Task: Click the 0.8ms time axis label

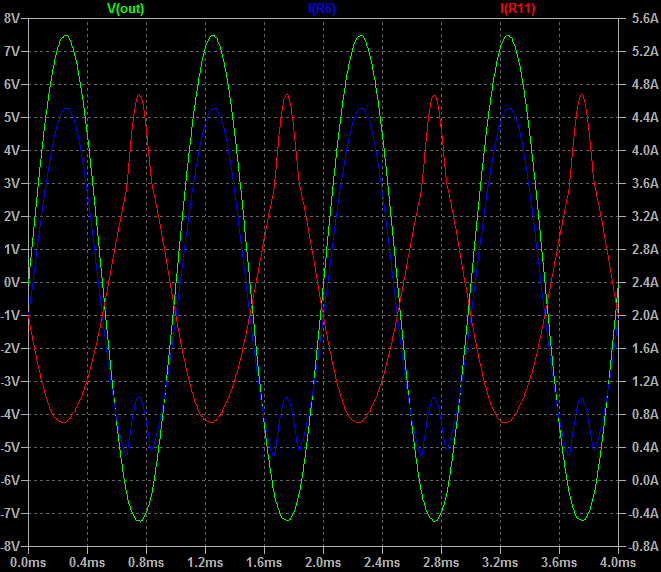Action: 146,562
